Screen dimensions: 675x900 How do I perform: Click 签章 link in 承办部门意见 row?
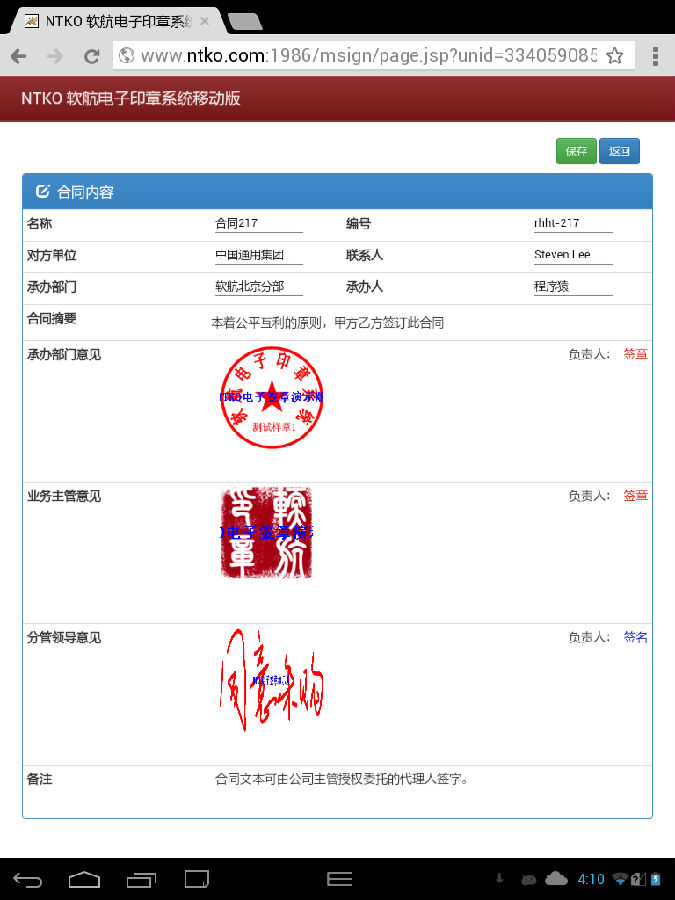click(636, 354)
